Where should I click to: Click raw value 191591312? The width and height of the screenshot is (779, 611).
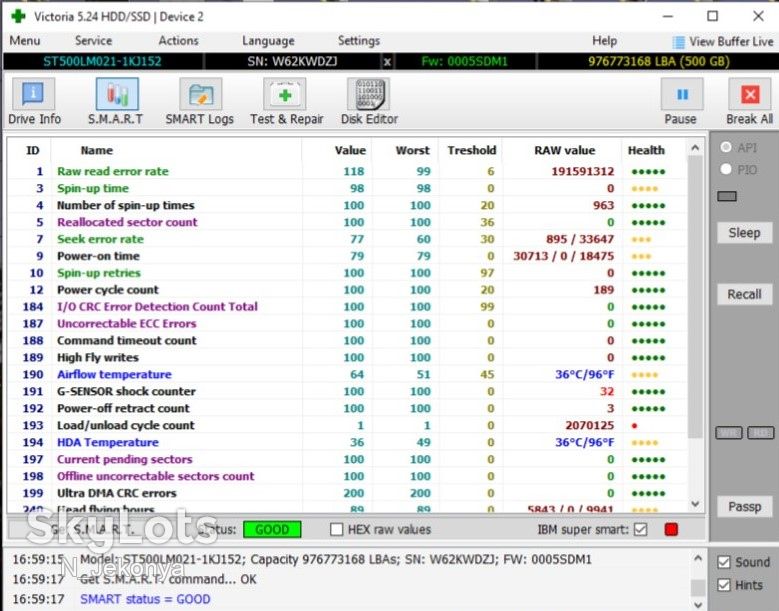[583, 171]
